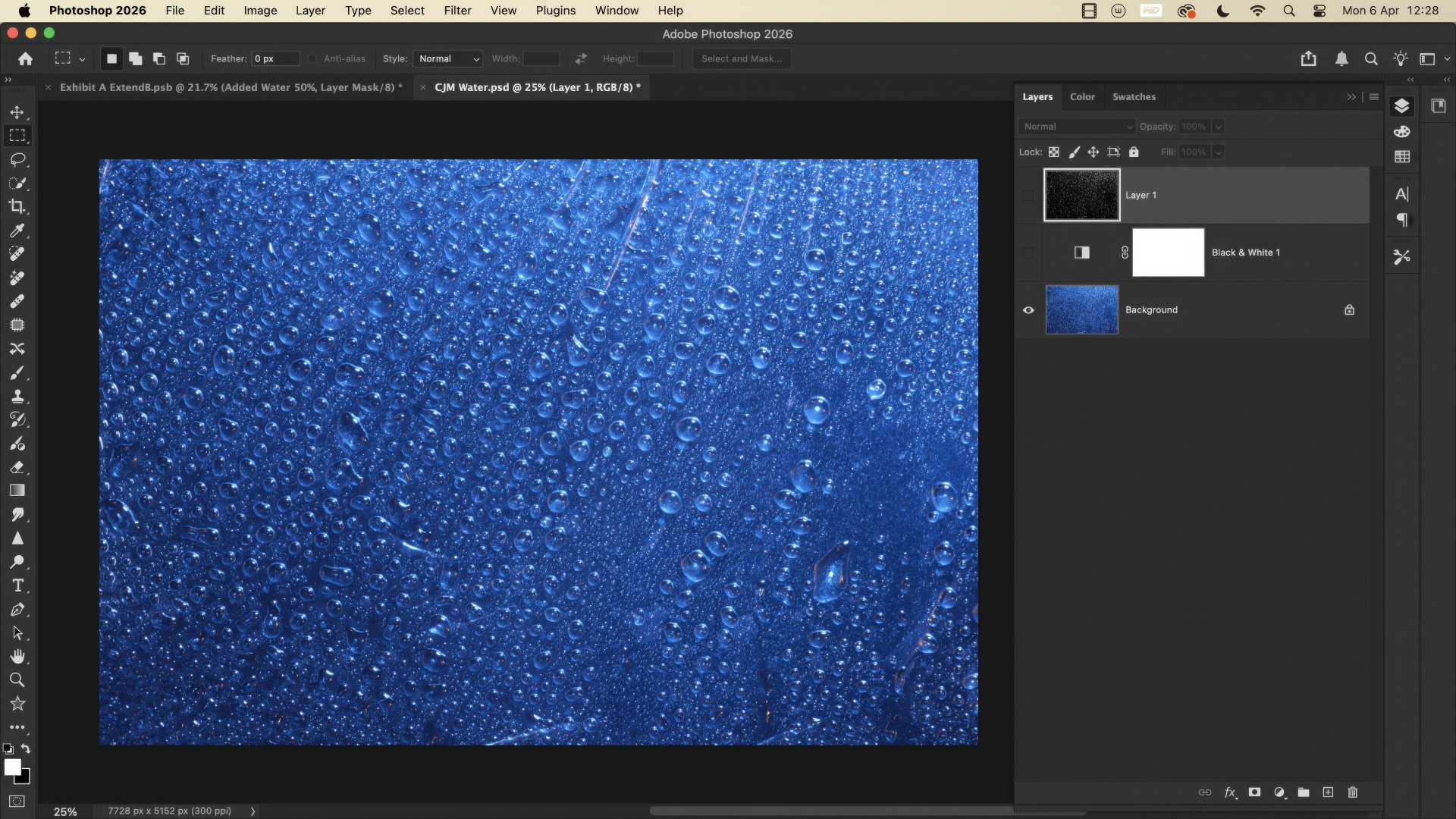Delete layer using the trash icon
Screen dimensions: 1456x819
[1352, 792]
